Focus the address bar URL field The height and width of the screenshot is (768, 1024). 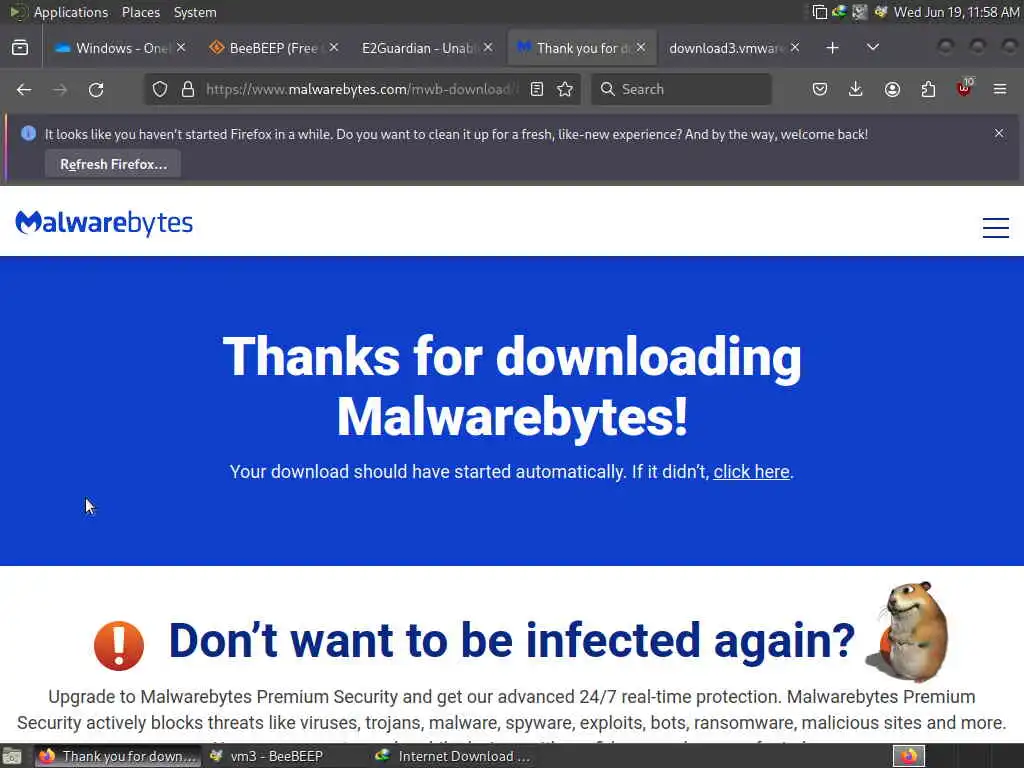(360, 89)
